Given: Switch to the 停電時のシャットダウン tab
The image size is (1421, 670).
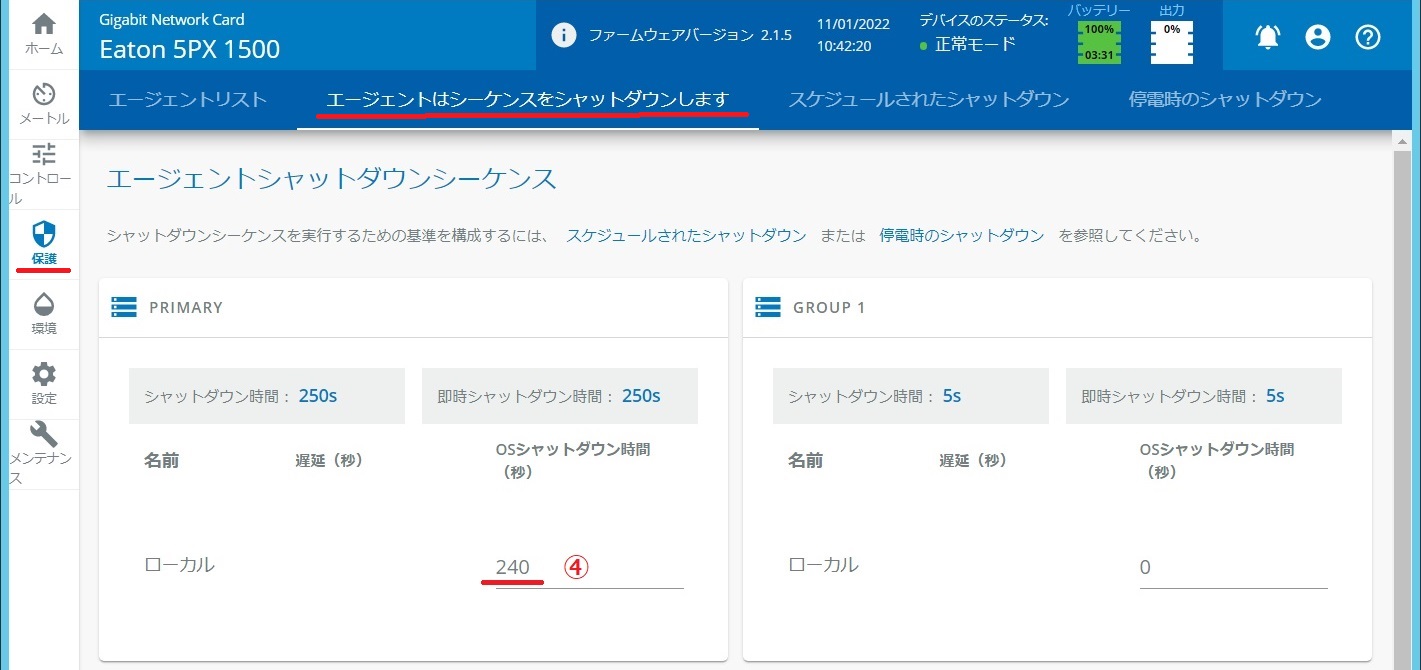Looking at the screenshot, I should click(1225, 99).
